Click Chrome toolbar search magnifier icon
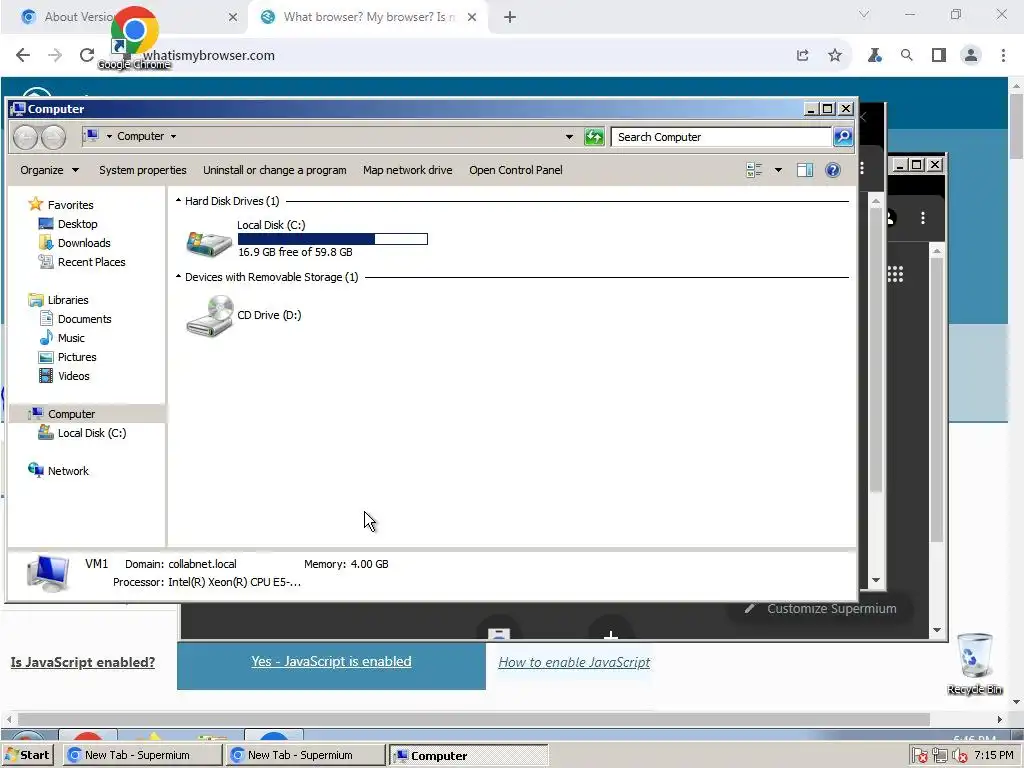This screenshot has width=1024, height=768. 906,55
